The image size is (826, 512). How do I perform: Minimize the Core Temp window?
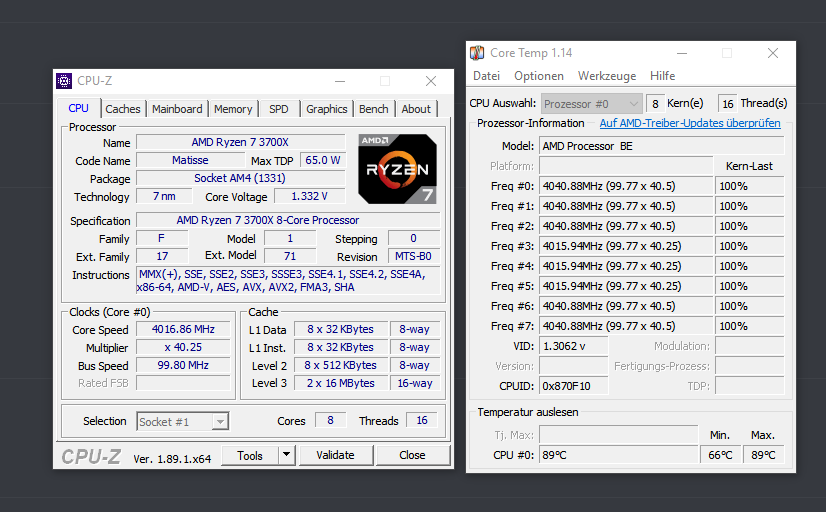click(x=682, y=53)
